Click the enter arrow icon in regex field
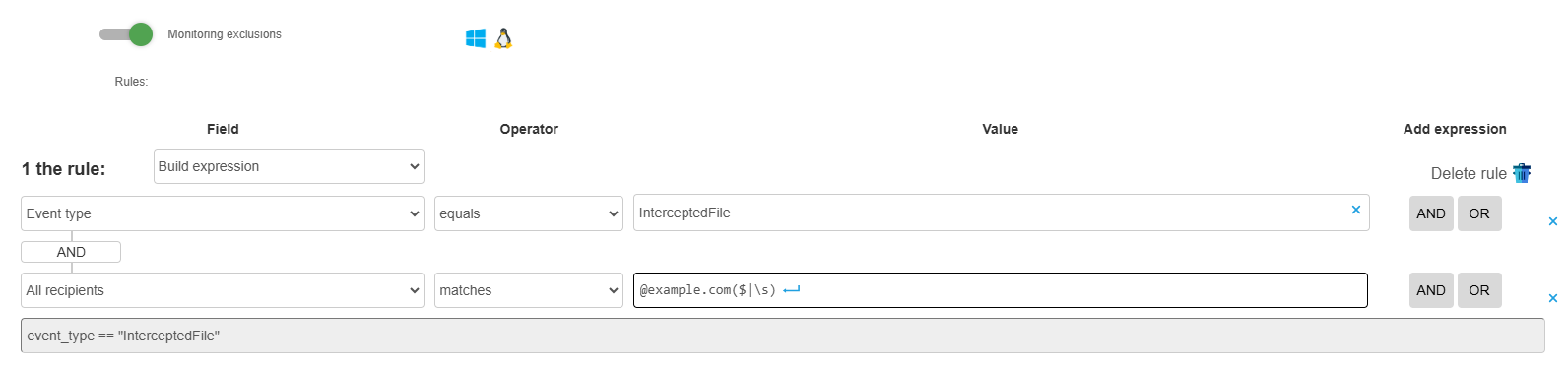The height and width of the screenshot is (366, 1568). [792, 290]
